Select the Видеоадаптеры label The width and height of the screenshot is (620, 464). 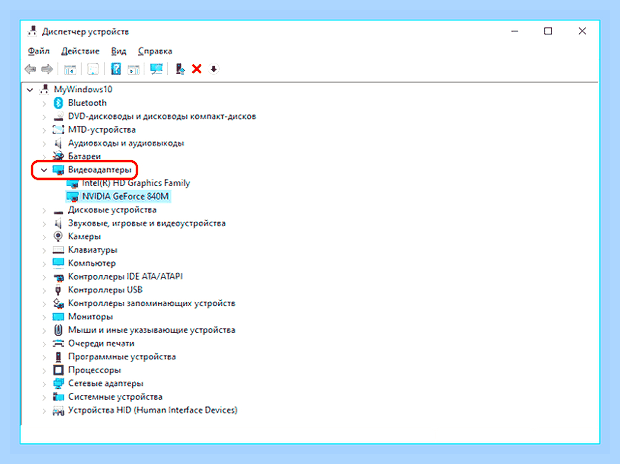pyautogui.click(x=100, y=170)
